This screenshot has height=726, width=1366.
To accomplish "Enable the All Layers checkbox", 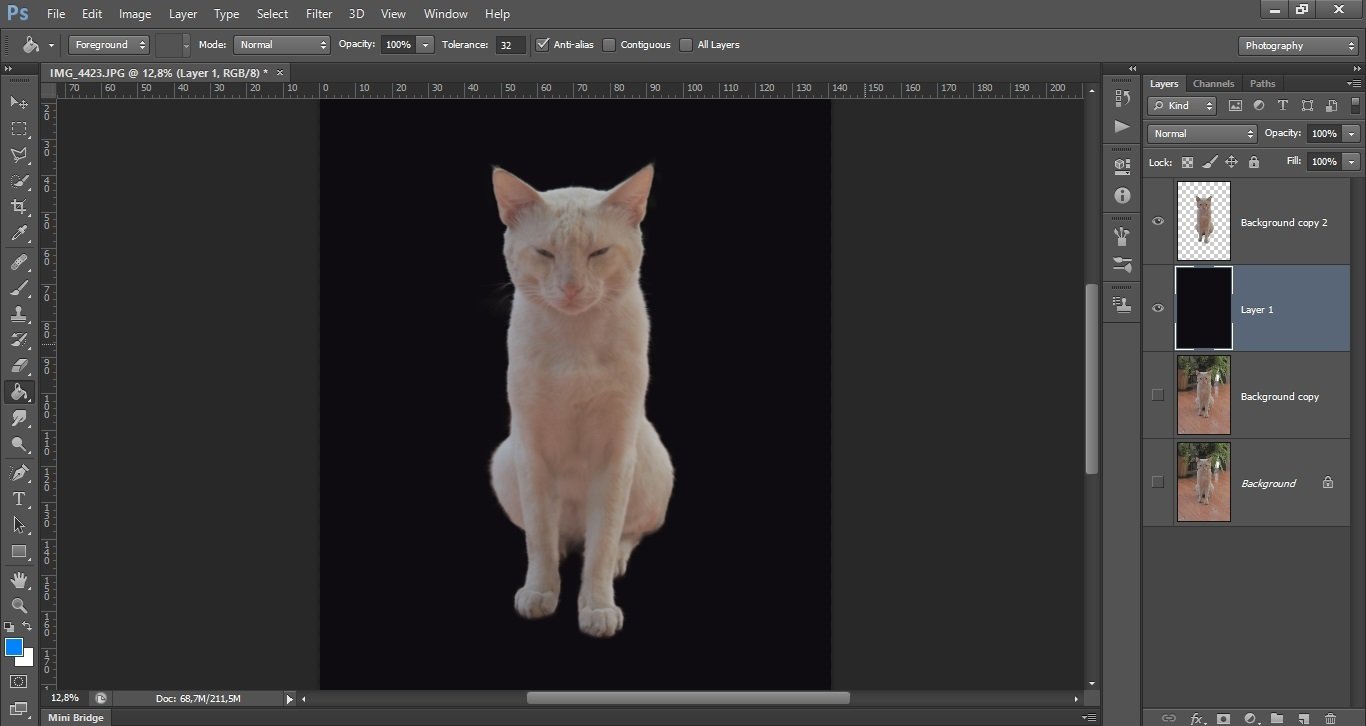I will (686, 45).
